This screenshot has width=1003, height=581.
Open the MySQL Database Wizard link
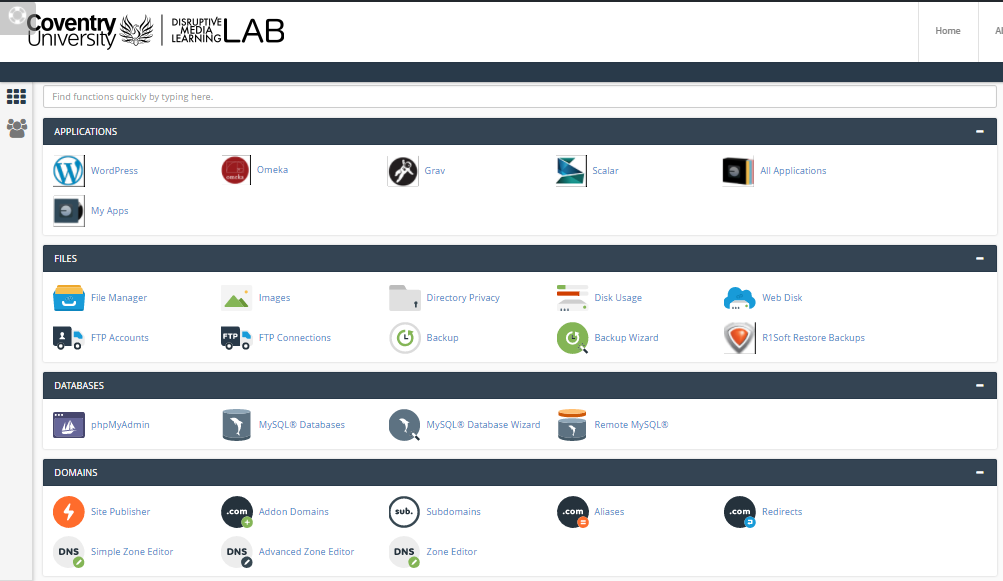483,425
